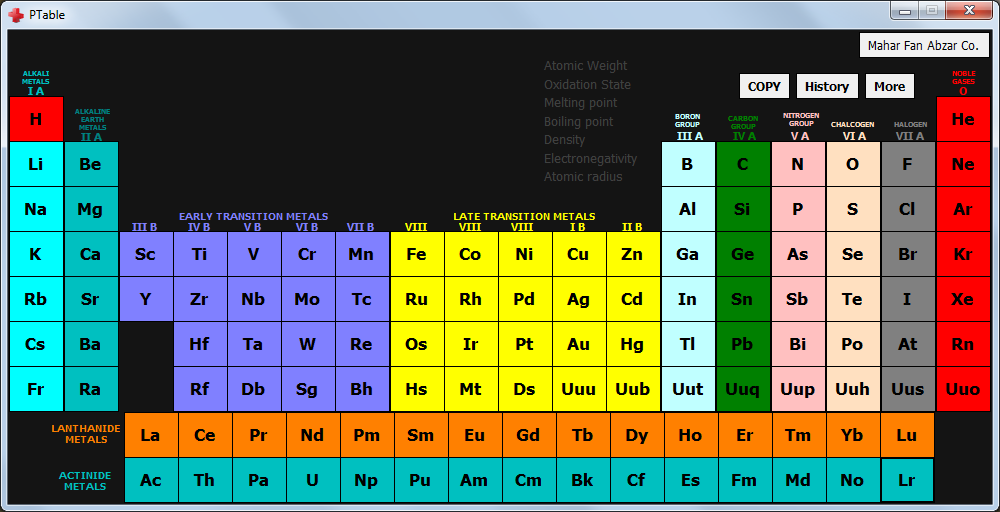
Task: Click the Lead (Pb) tile
Action: [x=743, y=344]
